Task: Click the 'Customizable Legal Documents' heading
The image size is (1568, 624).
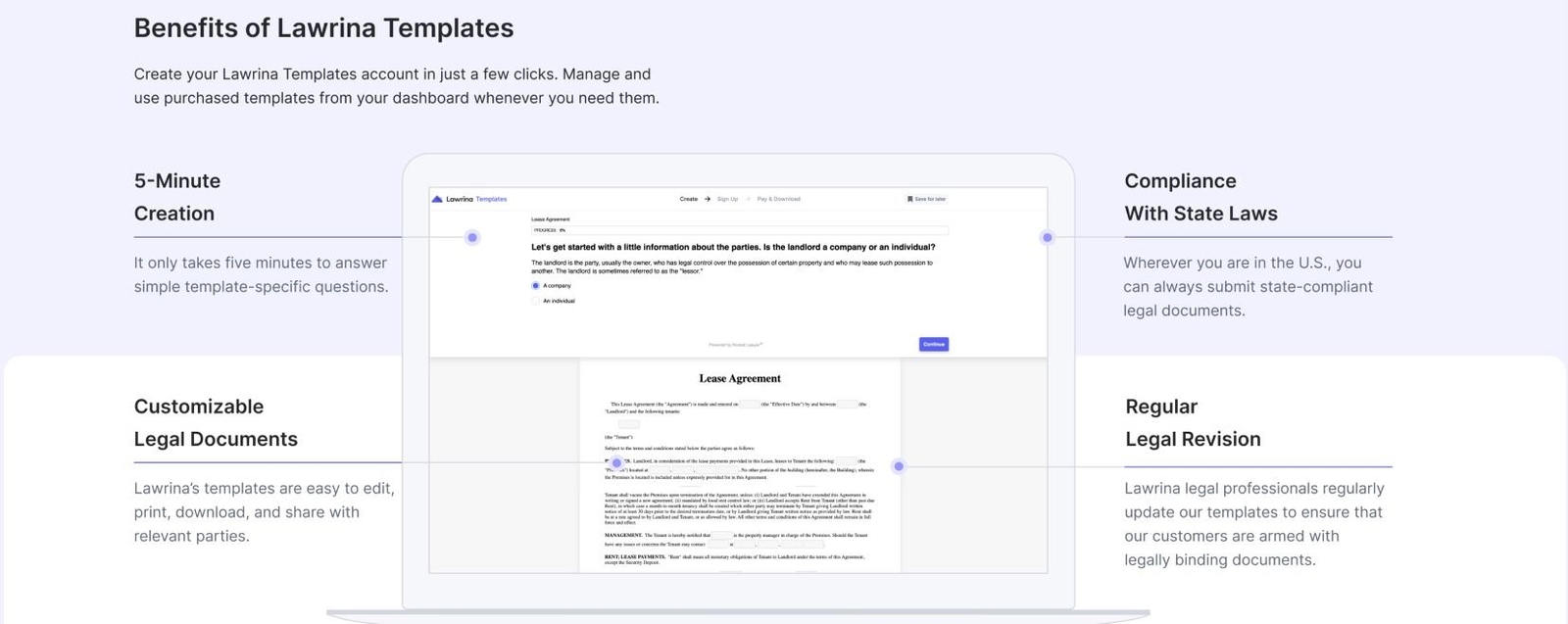Action: 216,422
